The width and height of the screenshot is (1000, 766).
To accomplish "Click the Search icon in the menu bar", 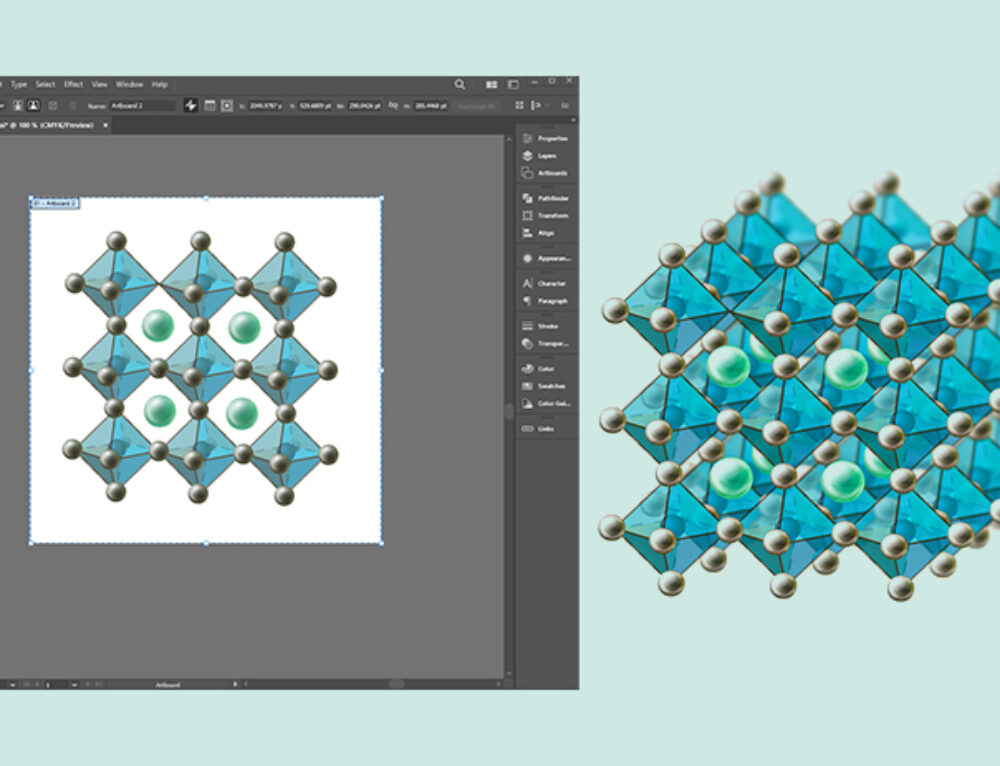I will [460, 84].
